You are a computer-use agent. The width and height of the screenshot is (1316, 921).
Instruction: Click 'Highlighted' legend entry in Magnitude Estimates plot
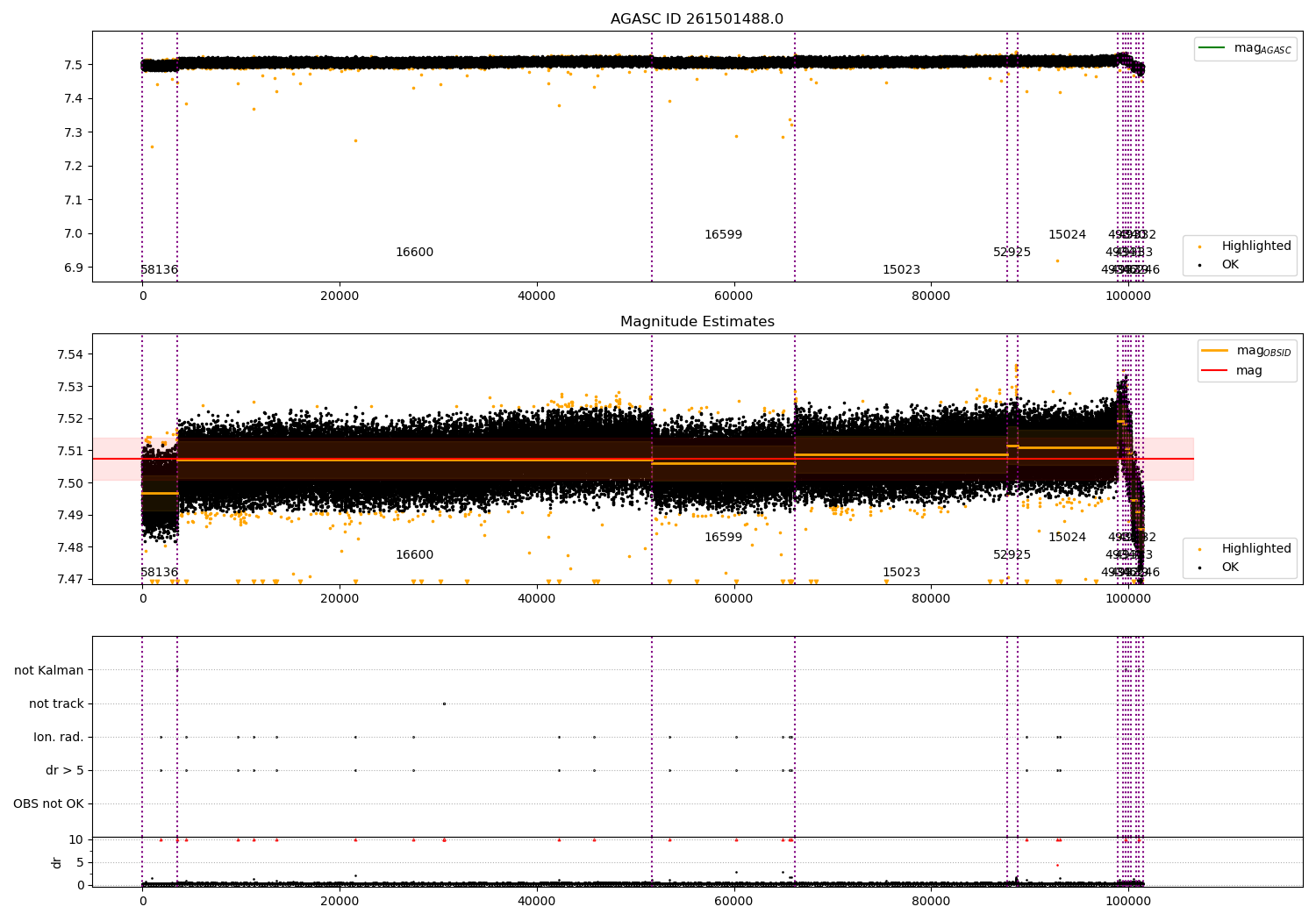pos(1245,549)
